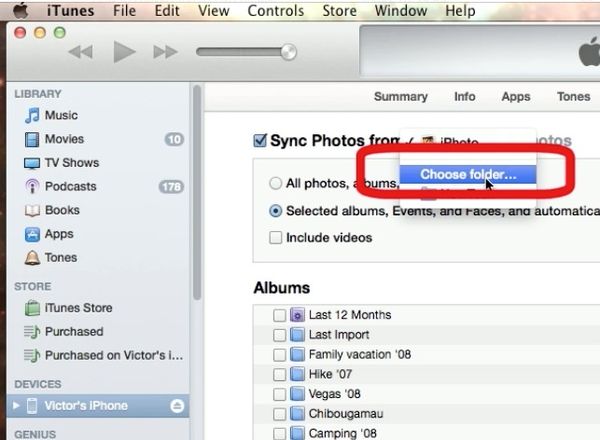Skip forward to the next track
Image resolution: width=600 pixels, height=440 pixels.
pyautogui.click(x=165, y=52)
